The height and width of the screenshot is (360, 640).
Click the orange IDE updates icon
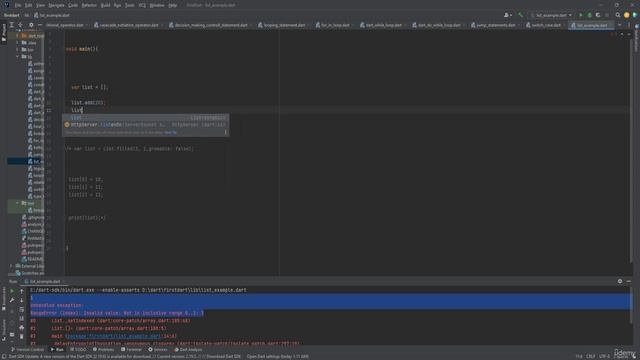point(627,15)
